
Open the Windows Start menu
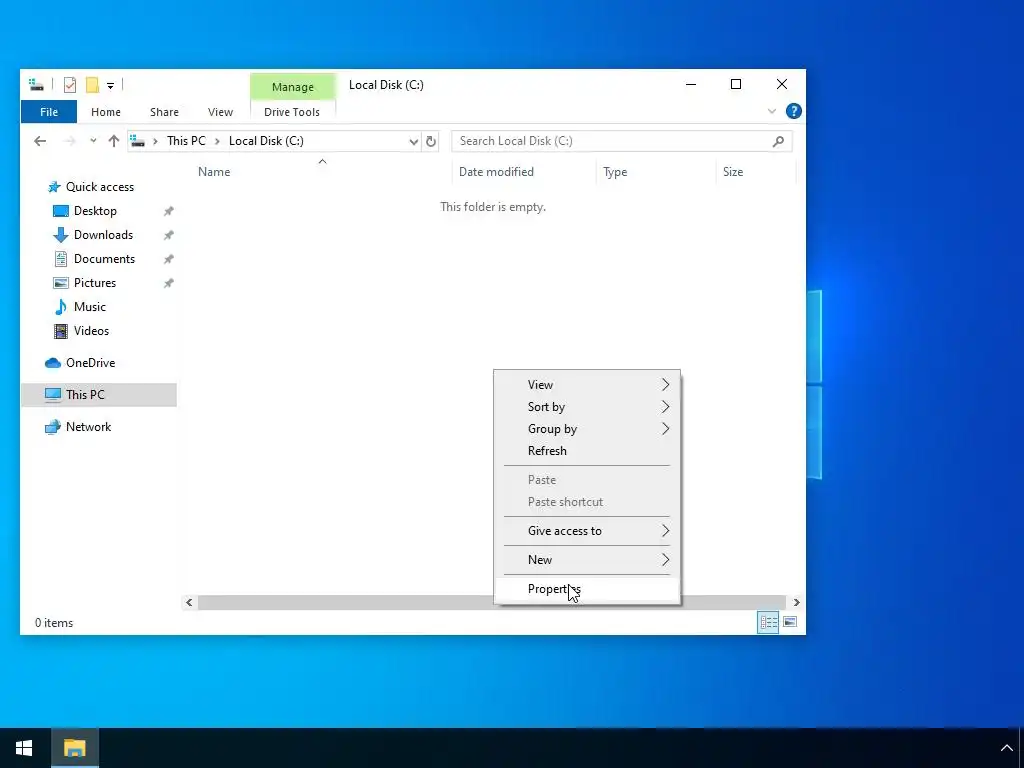point(24,748)
